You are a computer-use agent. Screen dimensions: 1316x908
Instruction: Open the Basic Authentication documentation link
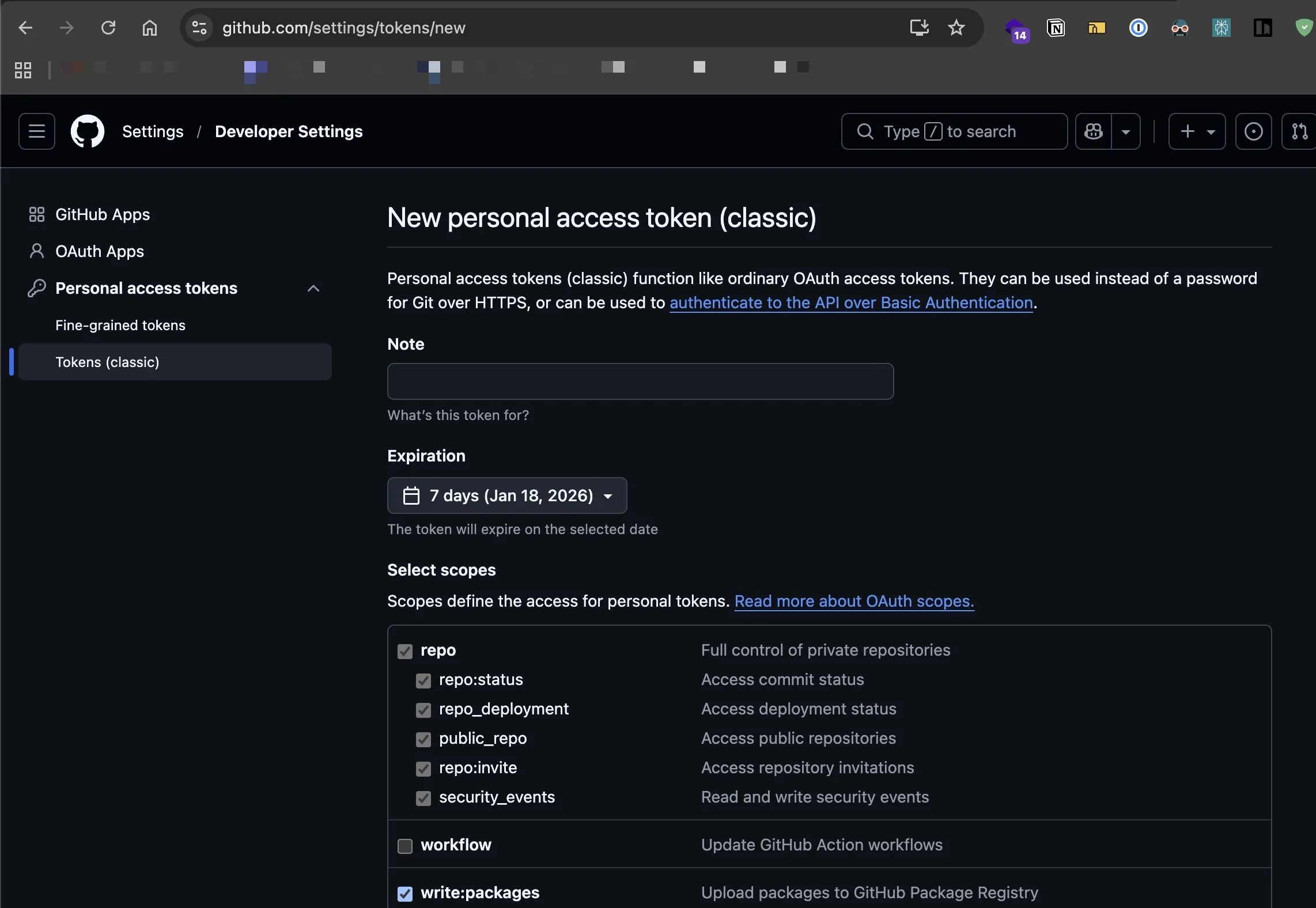click(850, 302)
